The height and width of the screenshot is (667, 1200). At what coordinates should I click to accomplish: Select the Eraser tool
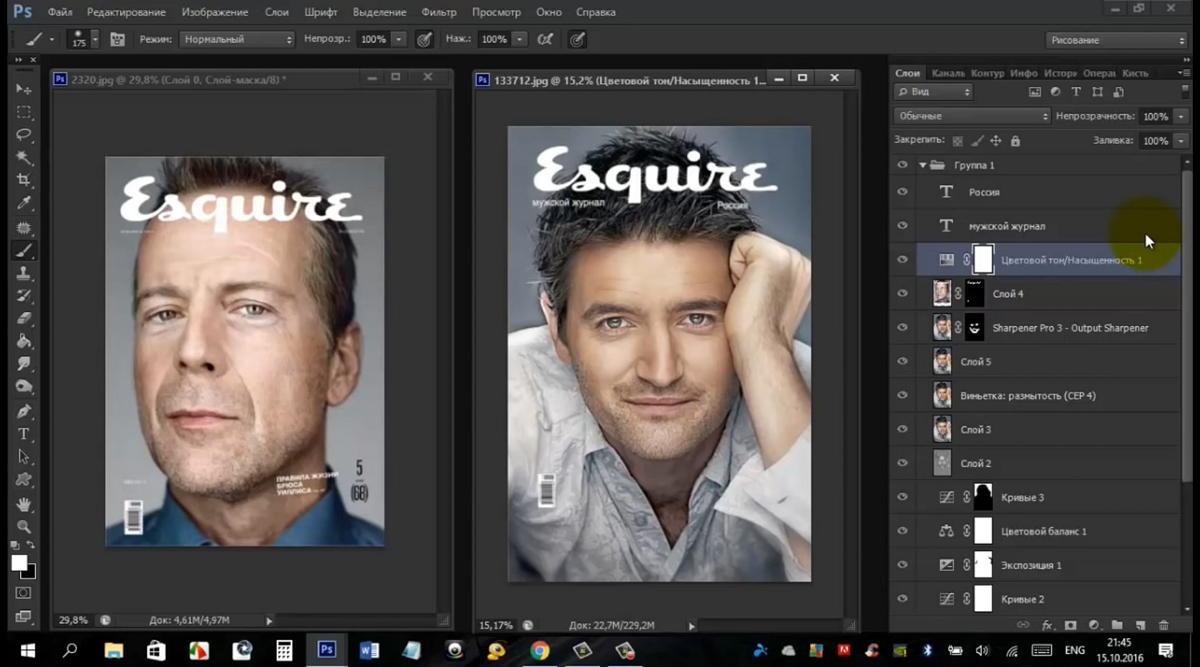(24, 319)
